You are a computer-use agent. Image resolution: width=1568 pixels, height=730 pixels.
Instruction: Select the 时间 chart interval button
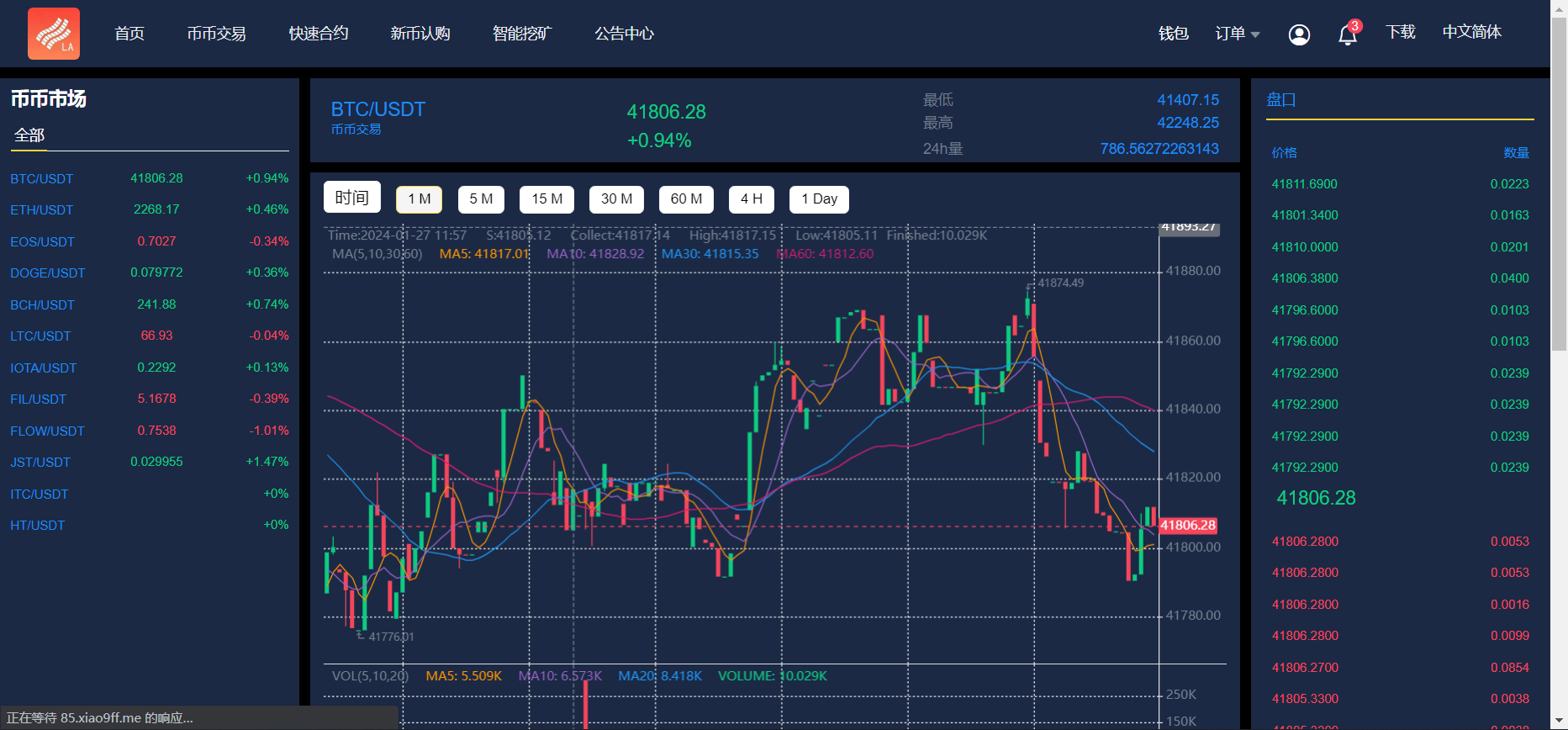352,198
